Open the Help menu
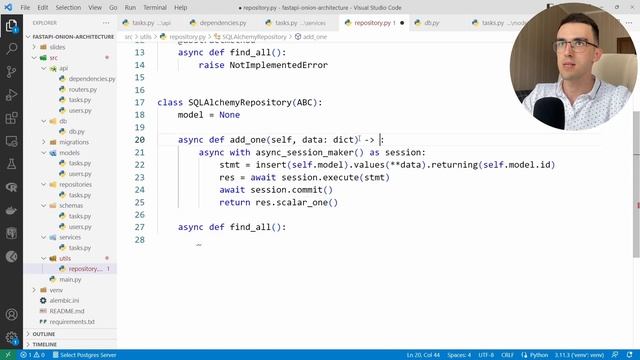The width and height of the screenshot is (640, 360). click(180, 7)
